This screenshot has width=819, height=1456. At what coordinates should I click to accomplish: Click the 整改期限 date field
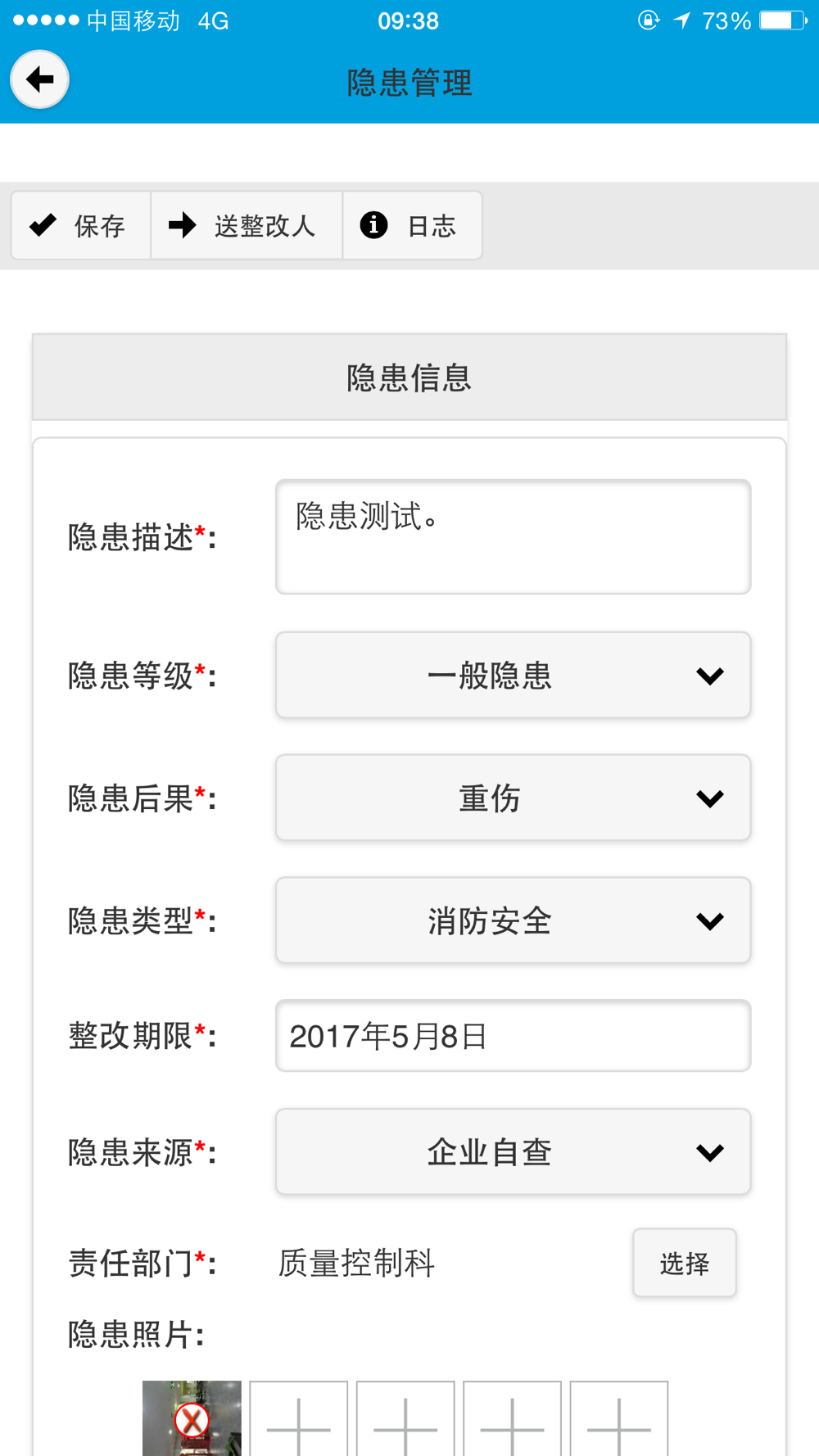tap(514, 1036)
